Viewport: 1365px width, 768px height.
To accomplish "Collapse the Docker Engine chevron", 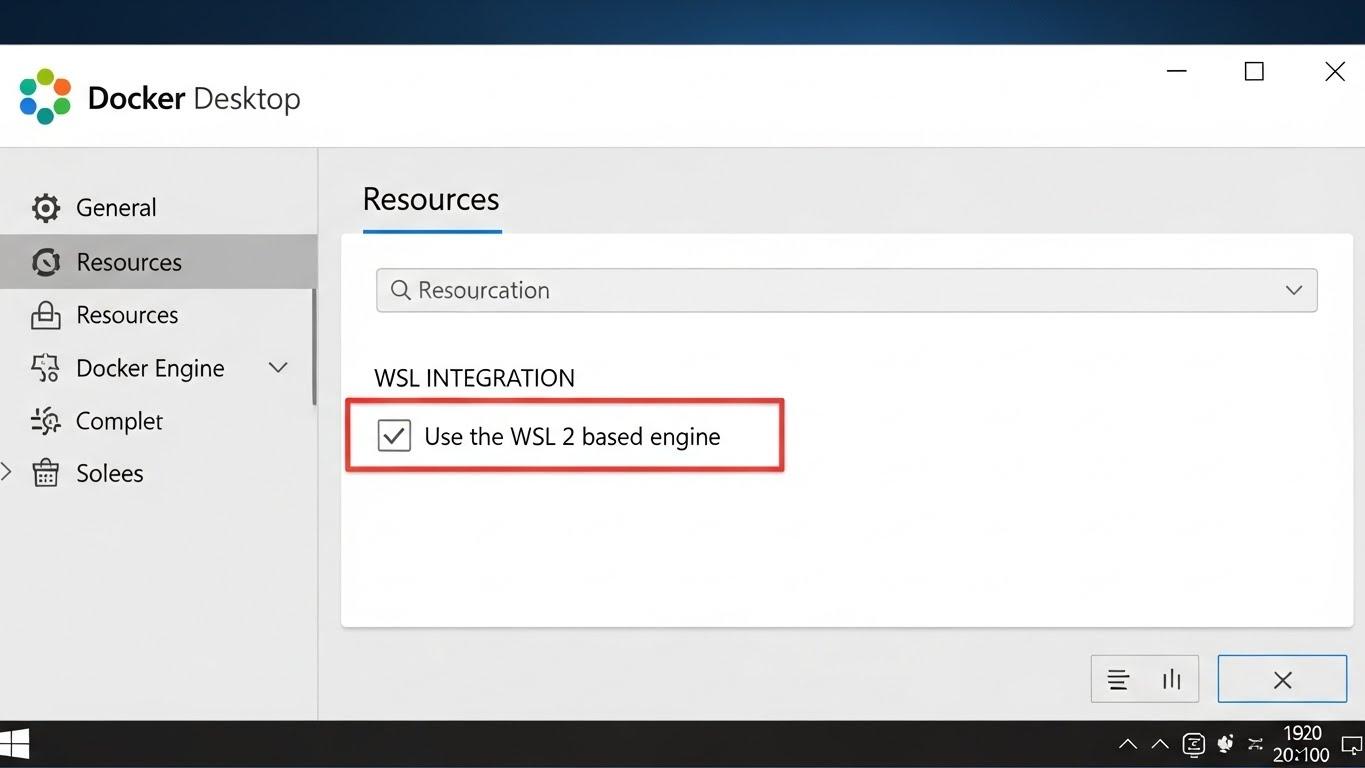I will tap(277, 367).
